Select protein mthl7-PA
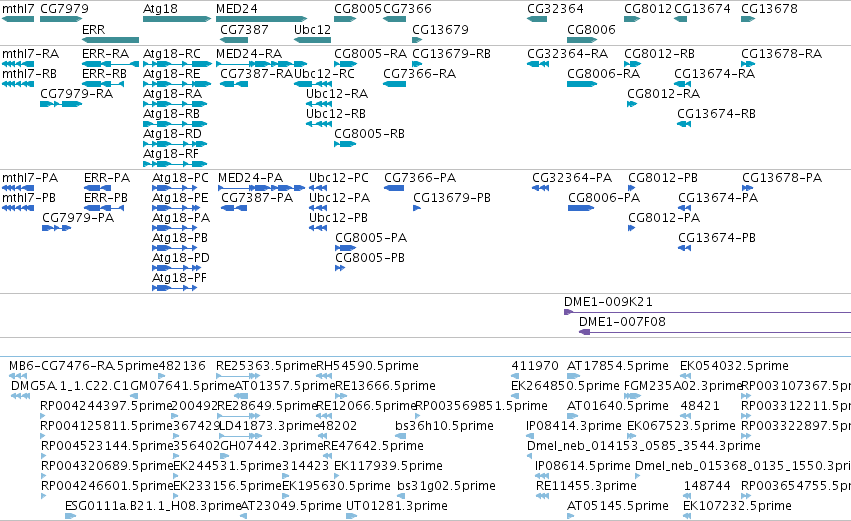This screenshot has width=851, height=521. point(30,178)
